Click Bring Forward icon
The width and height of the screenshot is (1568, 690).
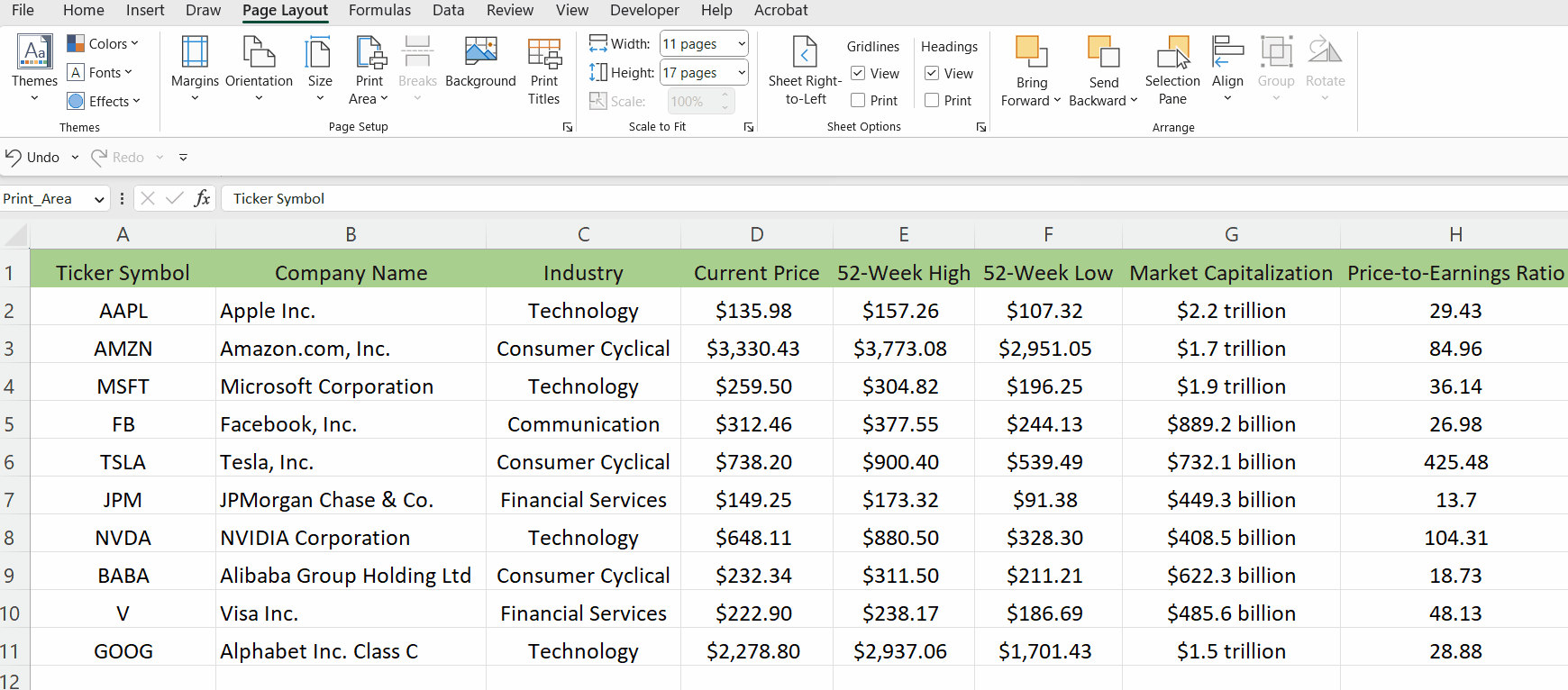pos(1031,52)
